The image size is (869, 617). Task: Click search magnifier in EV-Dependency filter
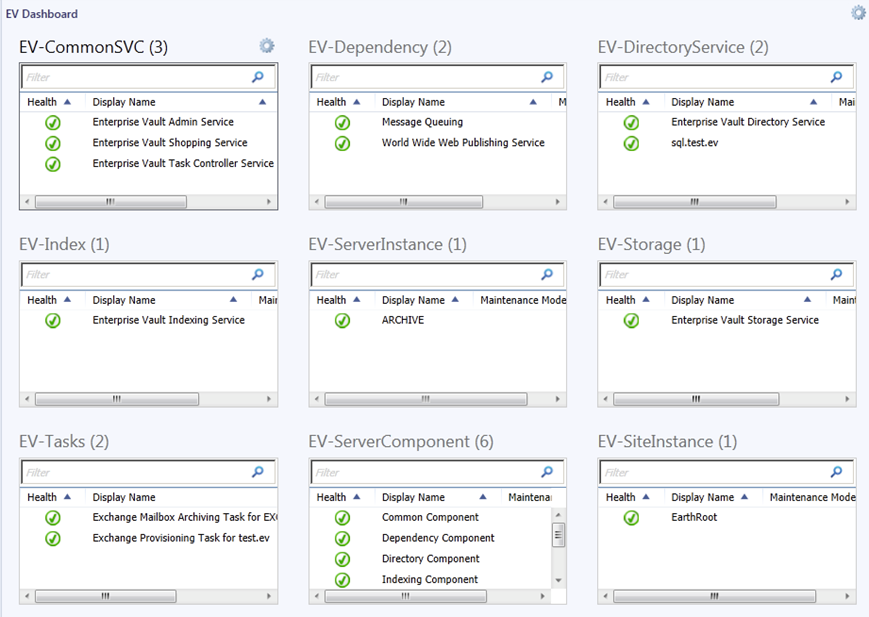pos(547,77)
